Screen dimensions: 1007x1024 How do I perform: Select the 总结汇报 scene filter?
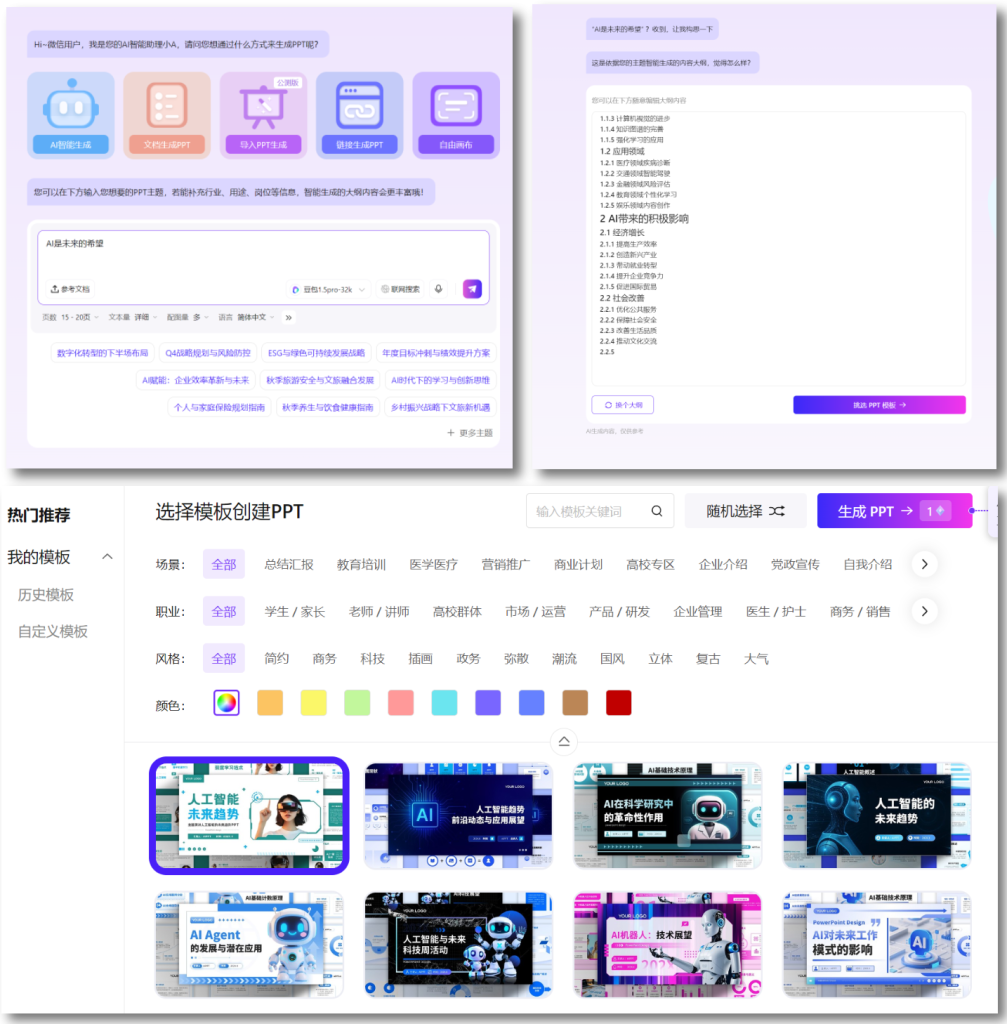288,564
